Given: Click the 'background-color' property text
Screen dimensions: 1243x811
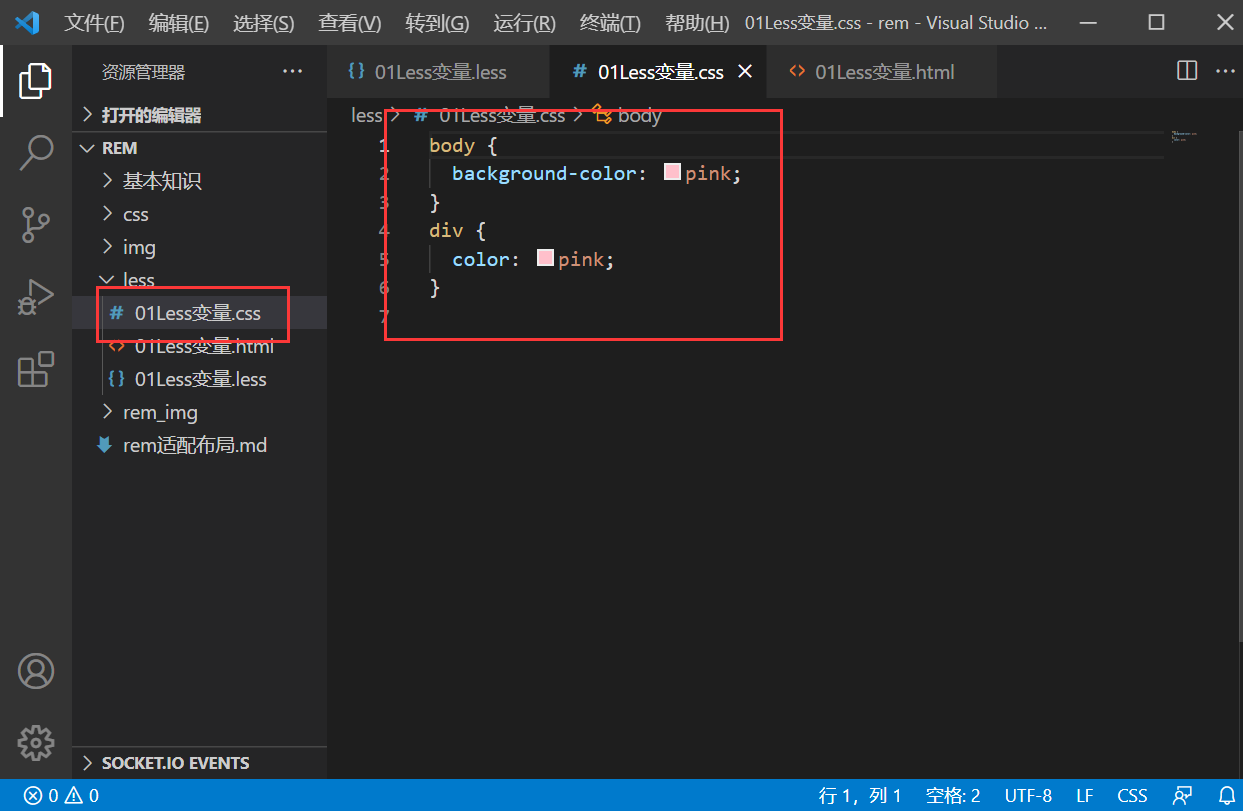Looking at the screenshot, I should pyautogui.click(x=543, y=173).
